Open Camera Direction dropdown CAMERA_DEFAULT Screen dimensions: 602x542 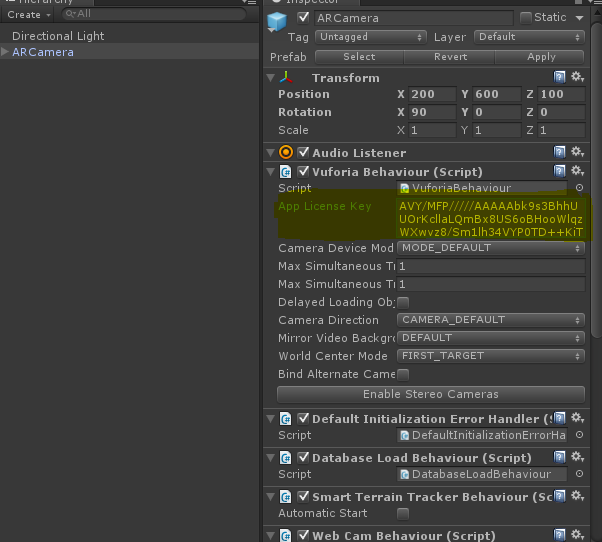pos(491,320)
